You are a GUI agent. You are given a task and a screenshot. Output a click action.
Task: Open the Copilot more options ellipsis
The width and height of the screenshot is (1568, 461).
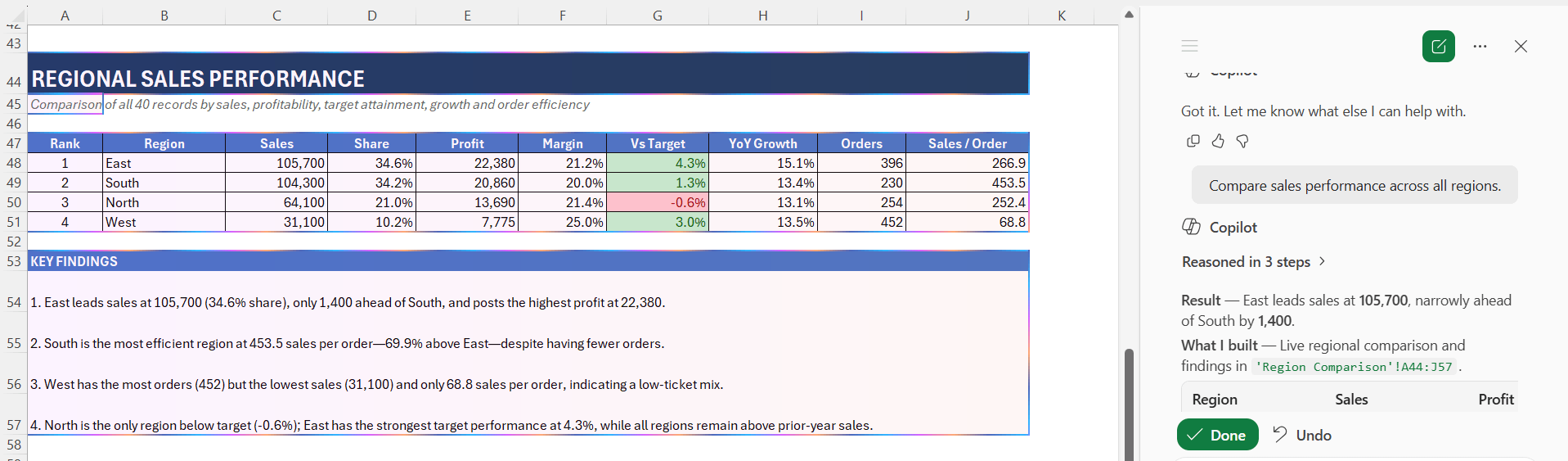[x=1480, y=46]
